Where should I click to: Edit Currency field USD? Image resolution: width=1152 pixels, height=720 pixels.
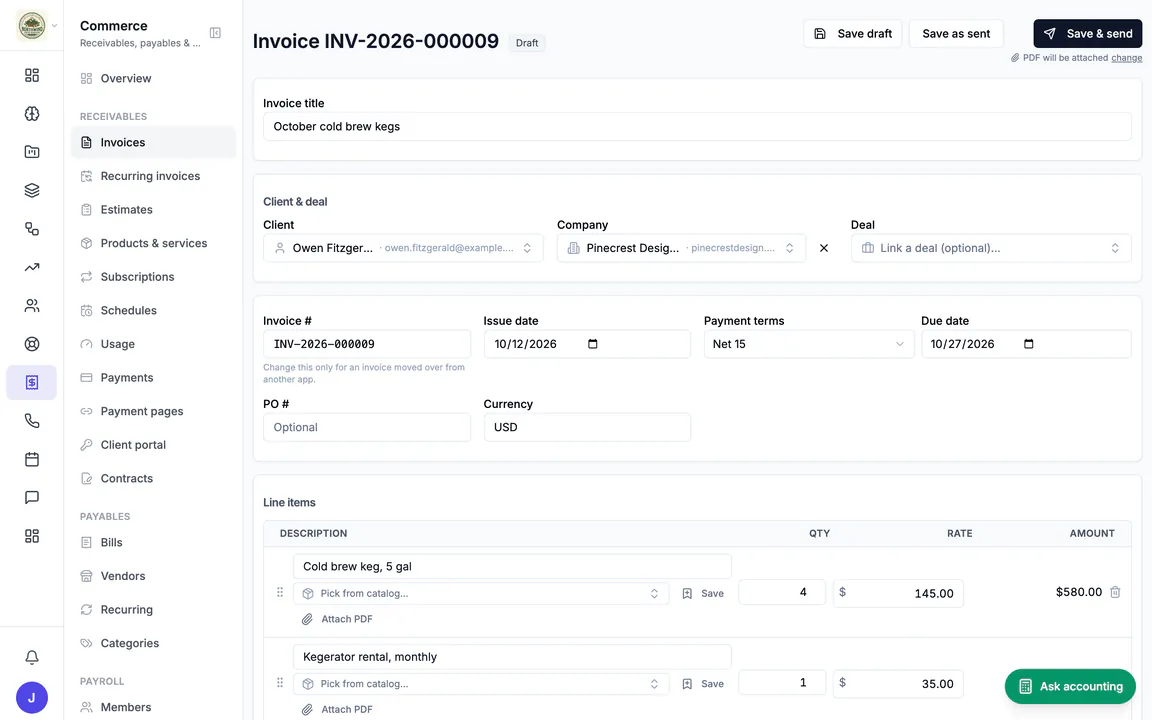[x=587, y=427]
